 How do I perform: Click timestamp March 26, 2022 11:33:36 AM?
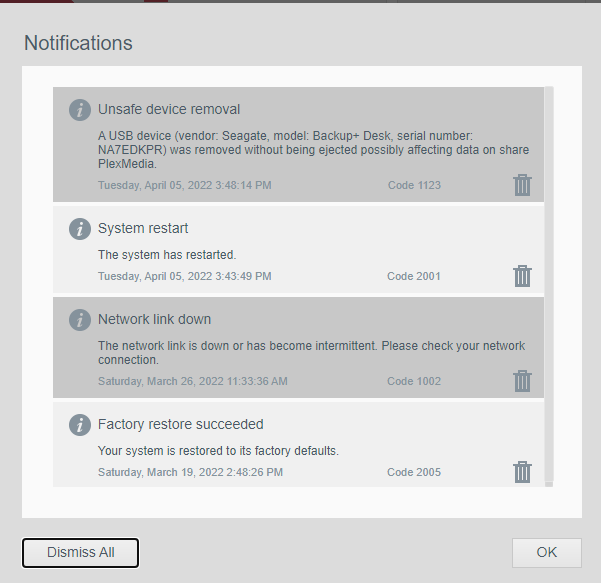click(x=193, y=381)
